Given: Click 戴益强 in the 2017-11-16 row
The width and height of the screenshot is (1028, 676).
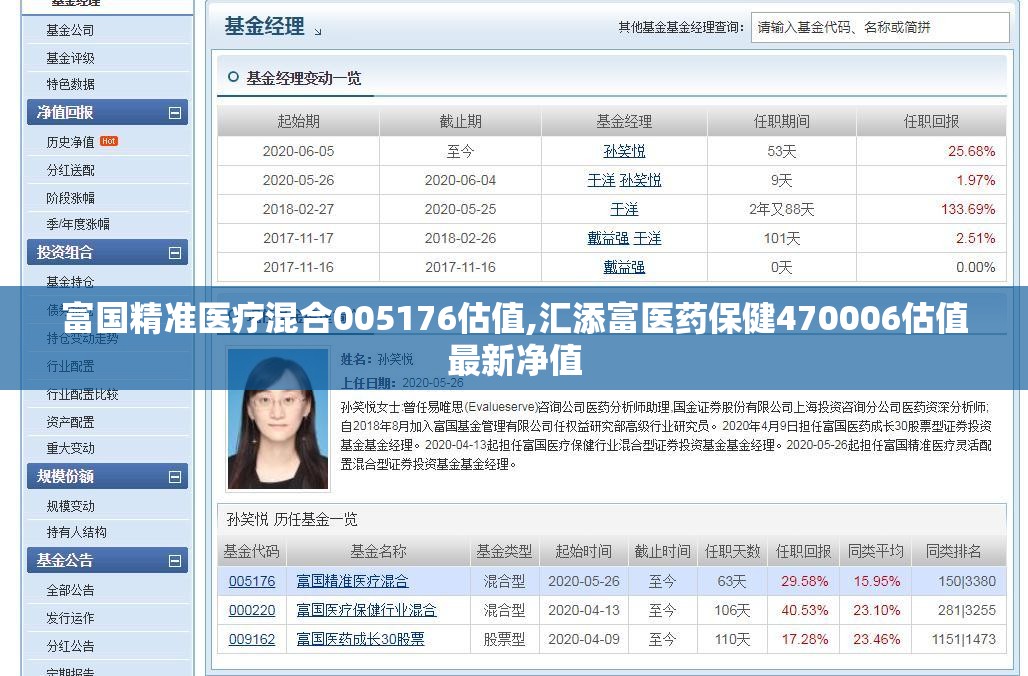Looking at the screenshot, I should (x=624, y=267).
